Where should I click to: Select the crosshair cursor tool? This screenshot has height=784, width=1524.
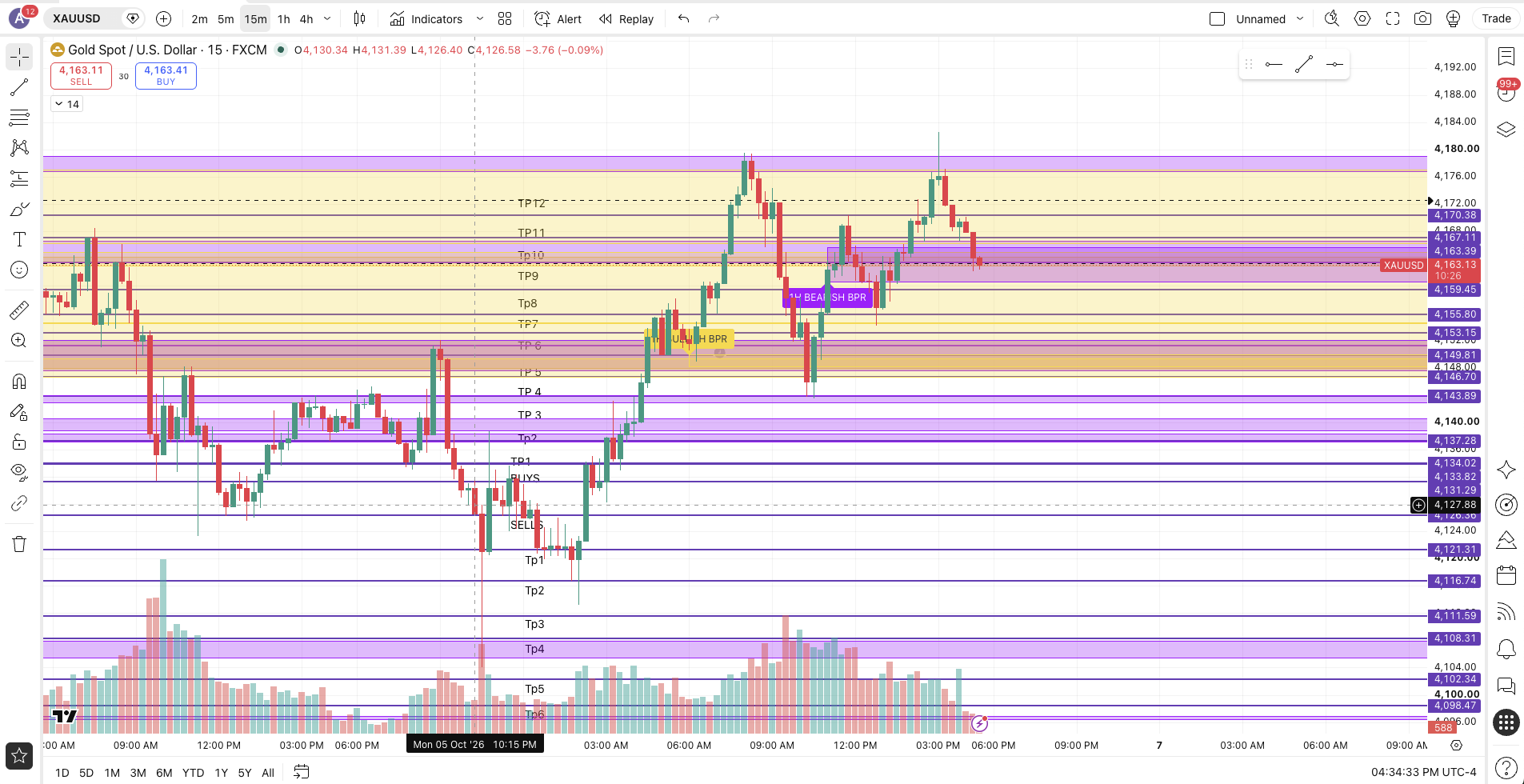point(19,57)
